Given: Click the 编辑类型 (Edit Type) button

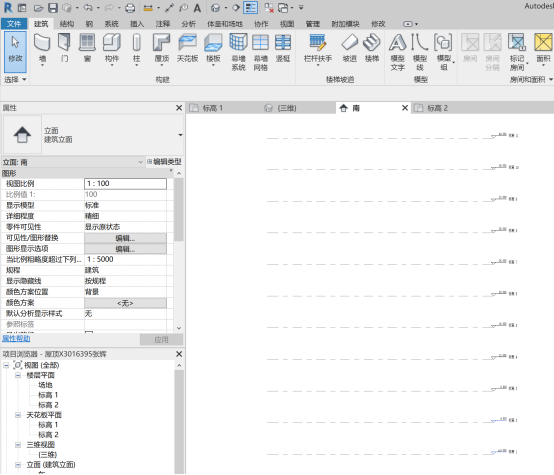Looking at the screenshot, I should pyautogui.click(x=164, y=162).
